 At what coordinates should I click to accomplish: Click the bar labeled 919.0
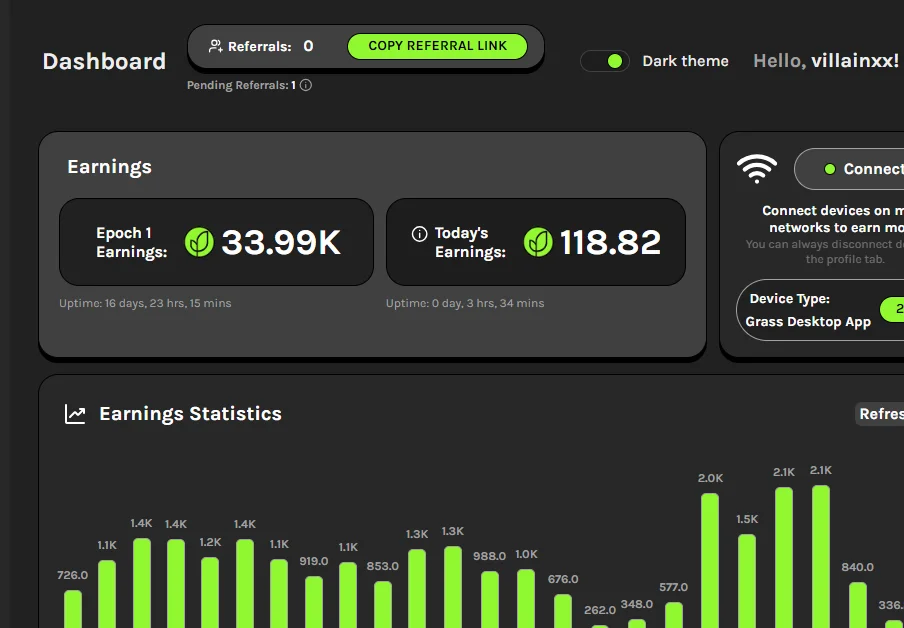click(x=314, y=602)
